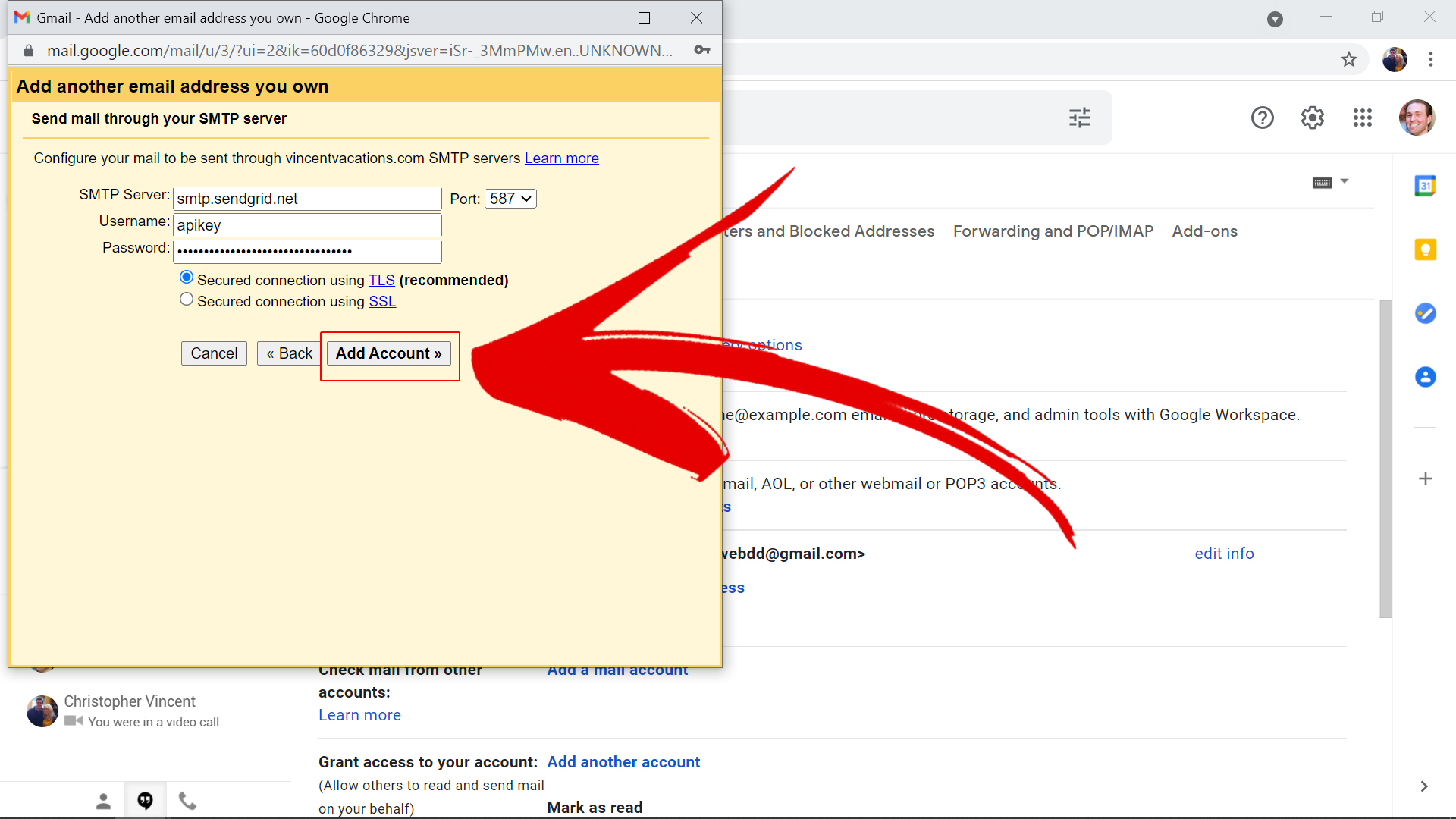The image size is (1456, 819).
Task: Click the plus Get add-ons icon
Action: click(1425, 479)
